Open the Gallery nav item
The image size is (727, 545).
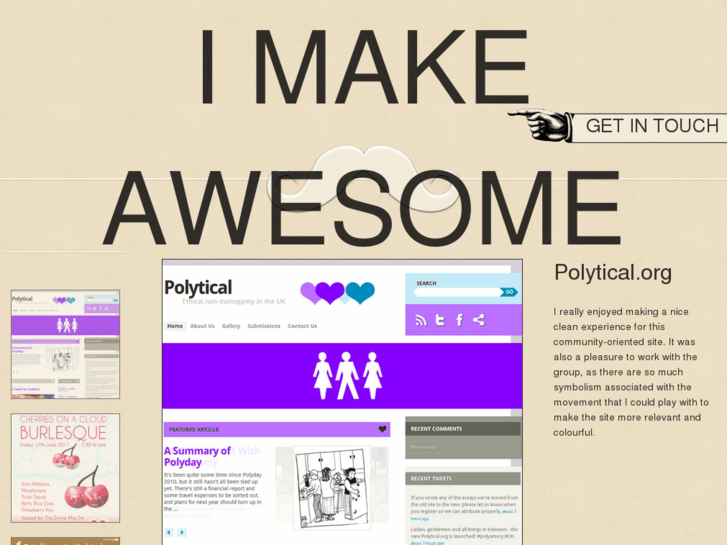click(x=231, y=326)
